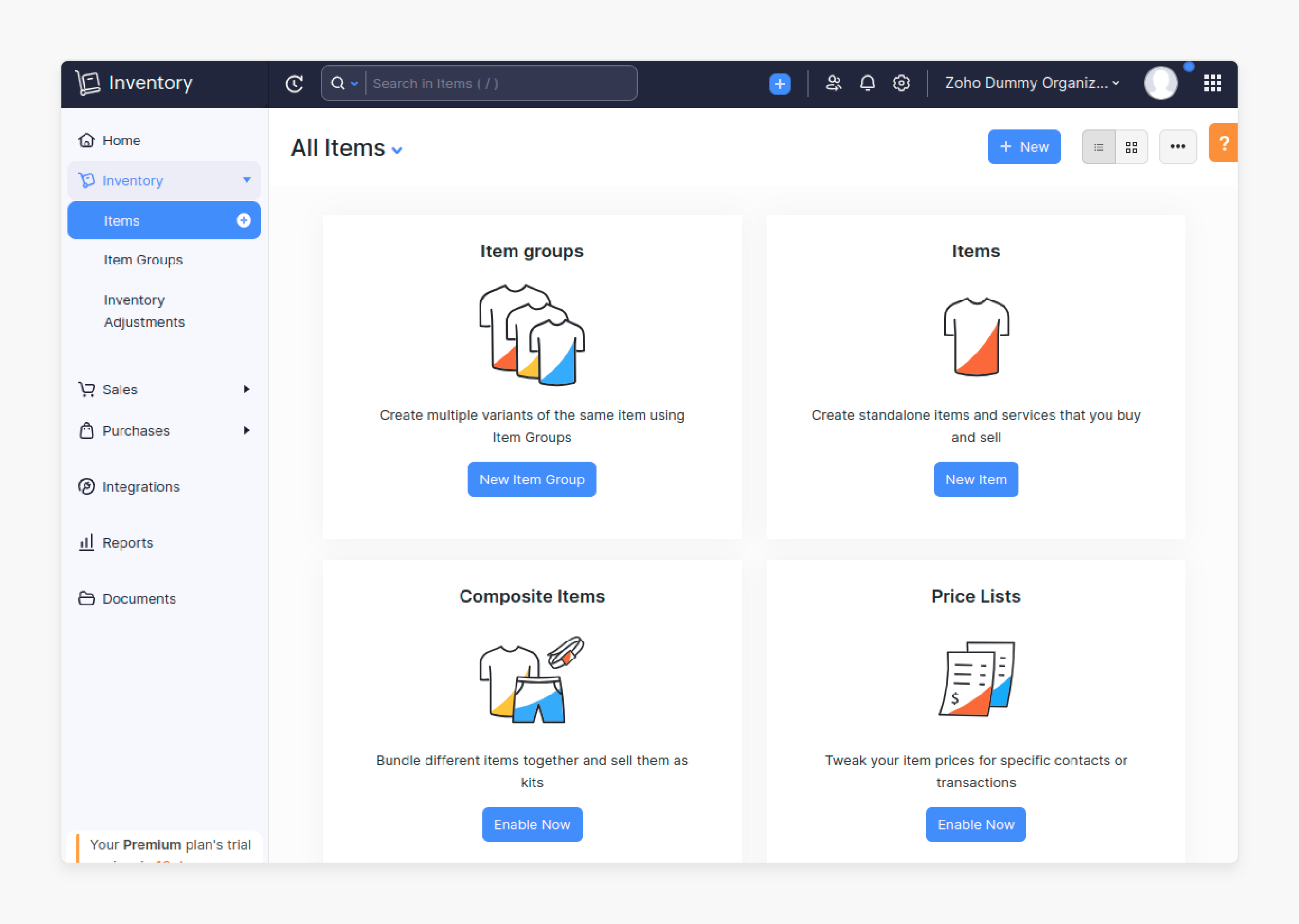Open the refer and invite users icon
The width and height of the screenshot is (1299, 924).
click(x=833, y=83)
